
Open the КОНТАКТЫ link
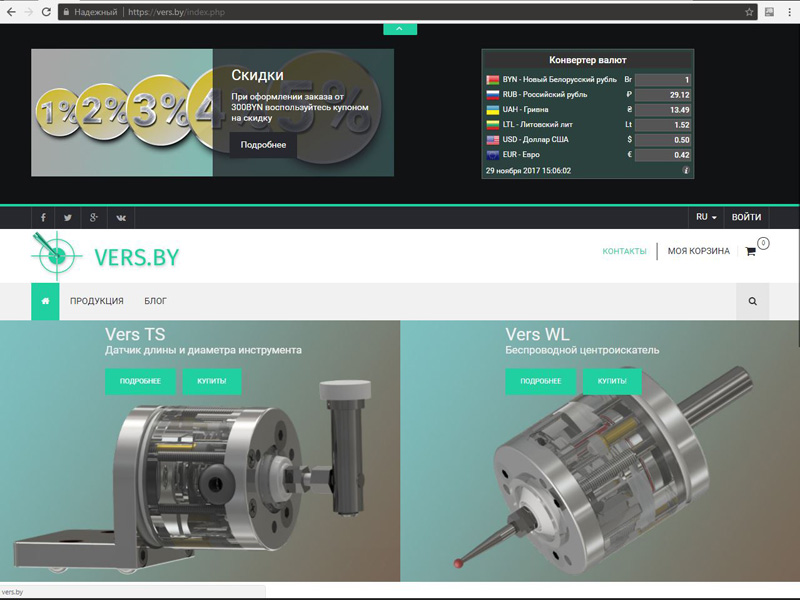[624, 251]
